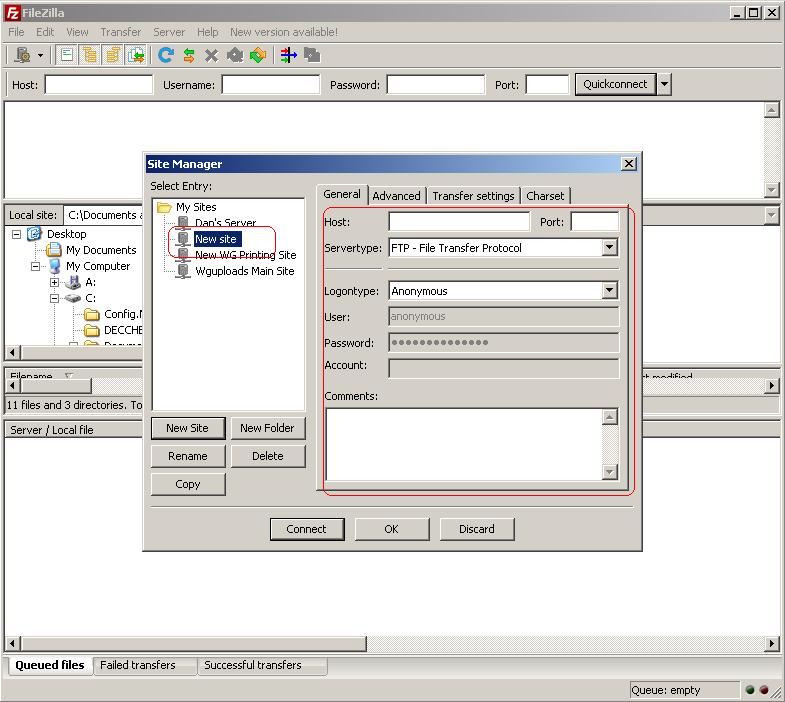Open the Edit menu
Screen dimensions: 785x702
45,32
